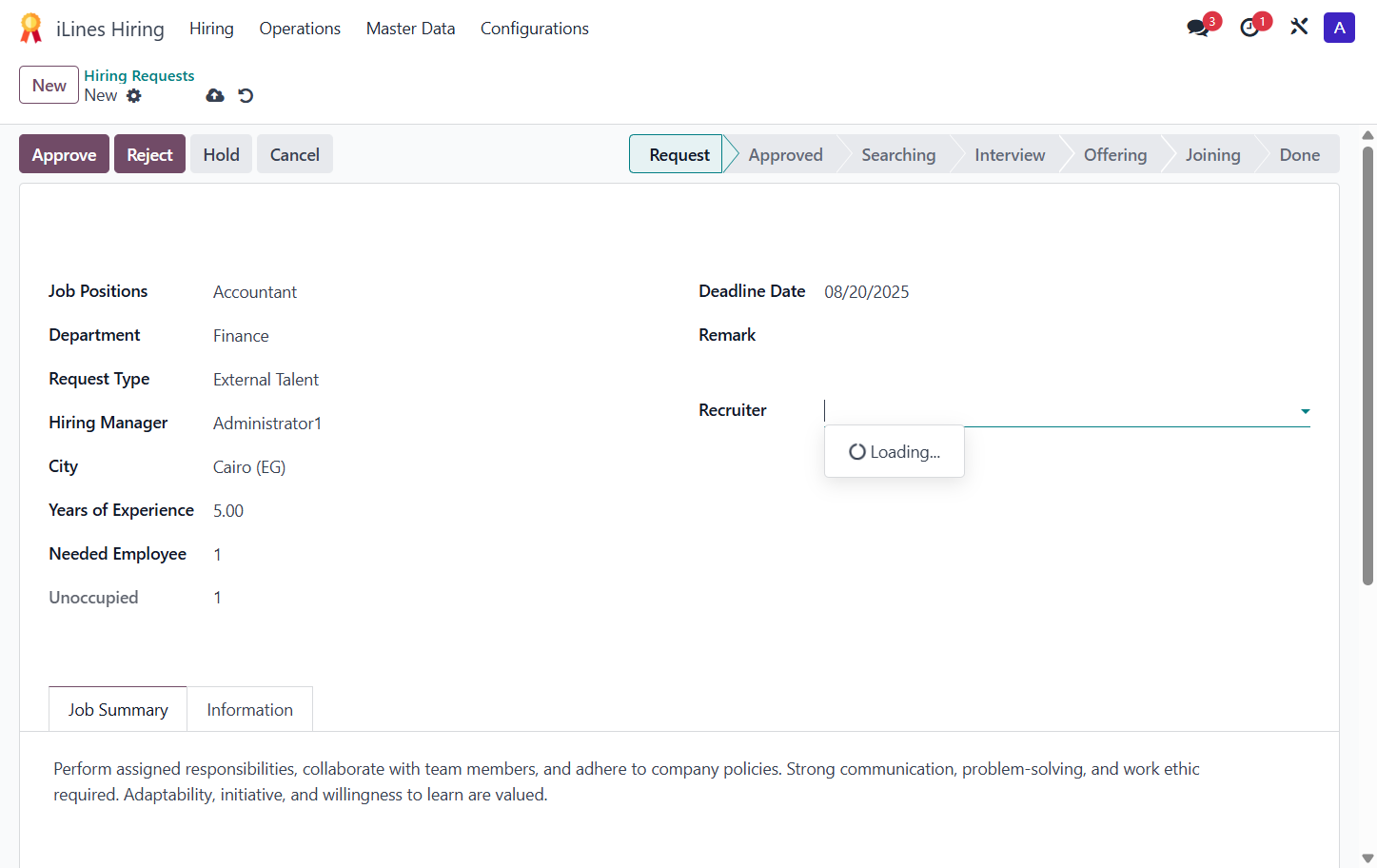The image size is (1377, 868).
Task: Switch to the Job Summary tab
Action: [118, 709]
